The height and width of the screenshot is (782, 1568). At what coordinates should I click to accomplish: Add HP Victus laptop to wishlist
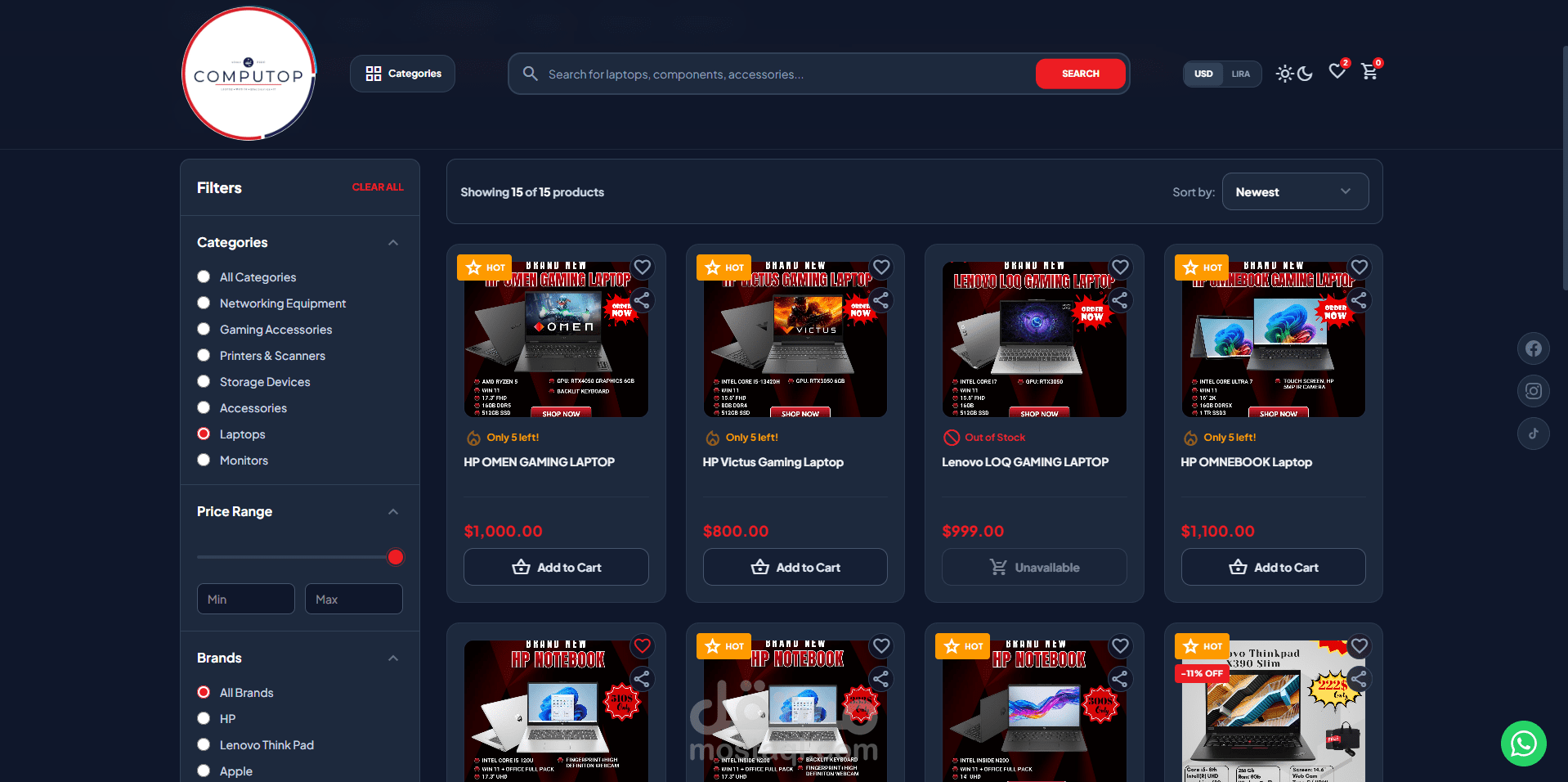coord(881,267)
